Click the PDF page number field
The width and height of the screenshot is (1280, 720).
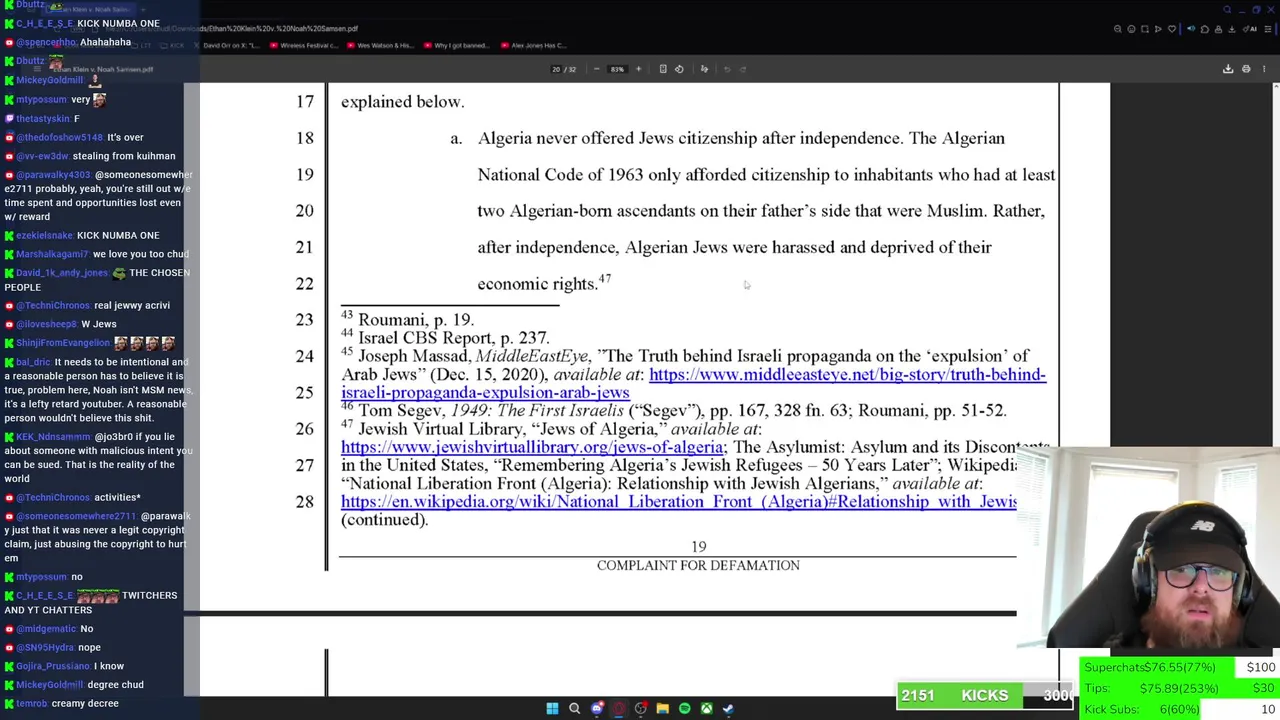tap(556, 69)
